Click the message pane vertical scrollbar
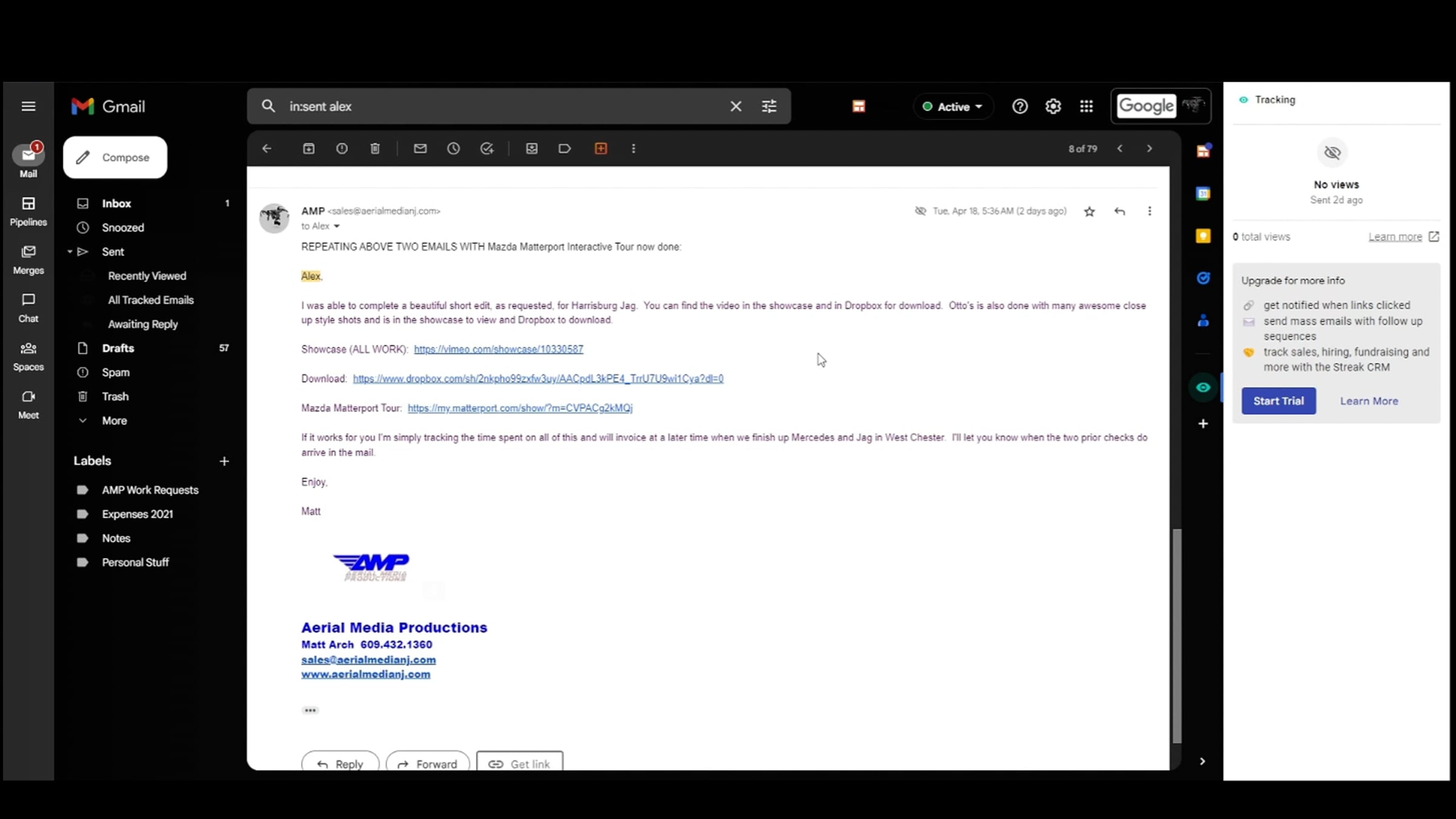 point(1177,635)
